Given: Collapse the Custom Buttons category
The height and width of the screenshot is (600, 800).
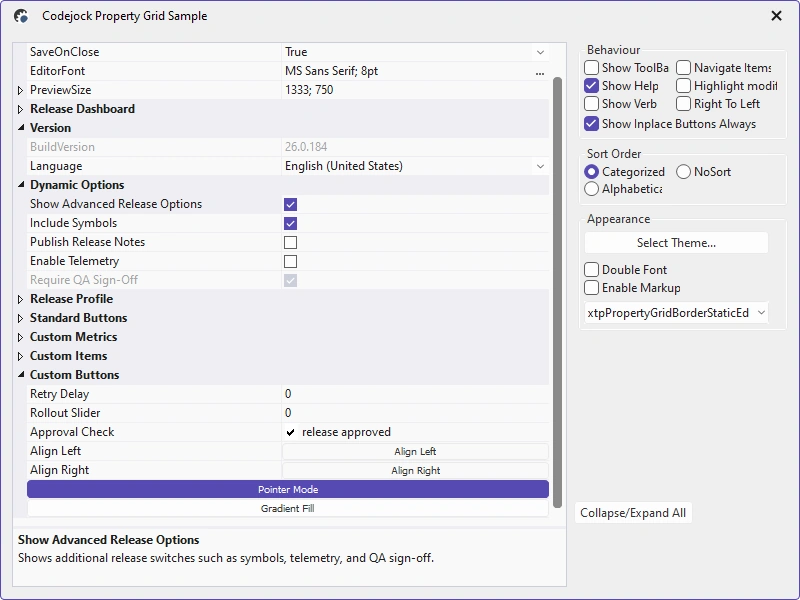Looking at the screenshot, I should click(x=20, y=375).
